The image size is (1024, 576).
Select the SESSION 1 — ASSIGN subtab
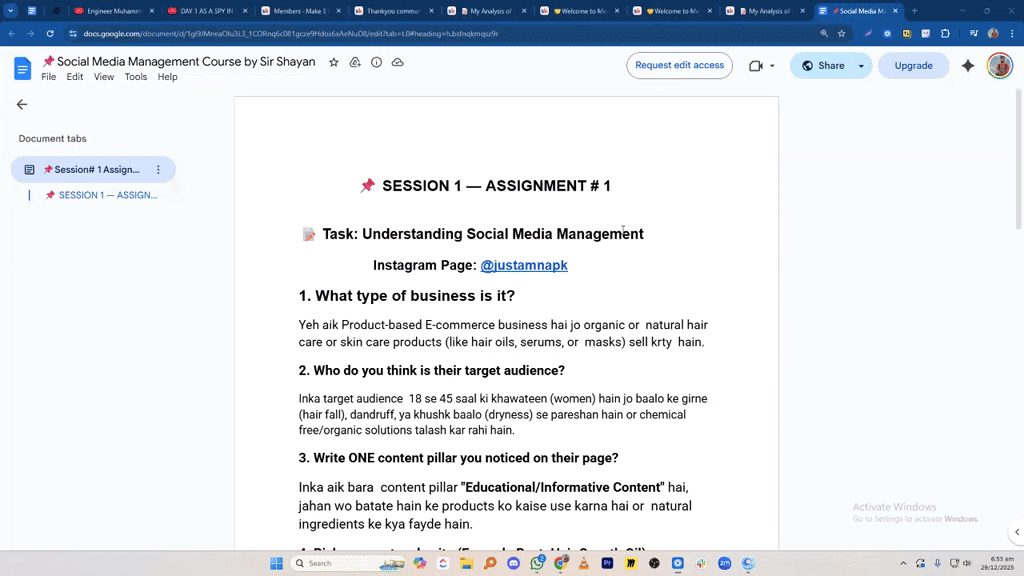tap(105, 195)
